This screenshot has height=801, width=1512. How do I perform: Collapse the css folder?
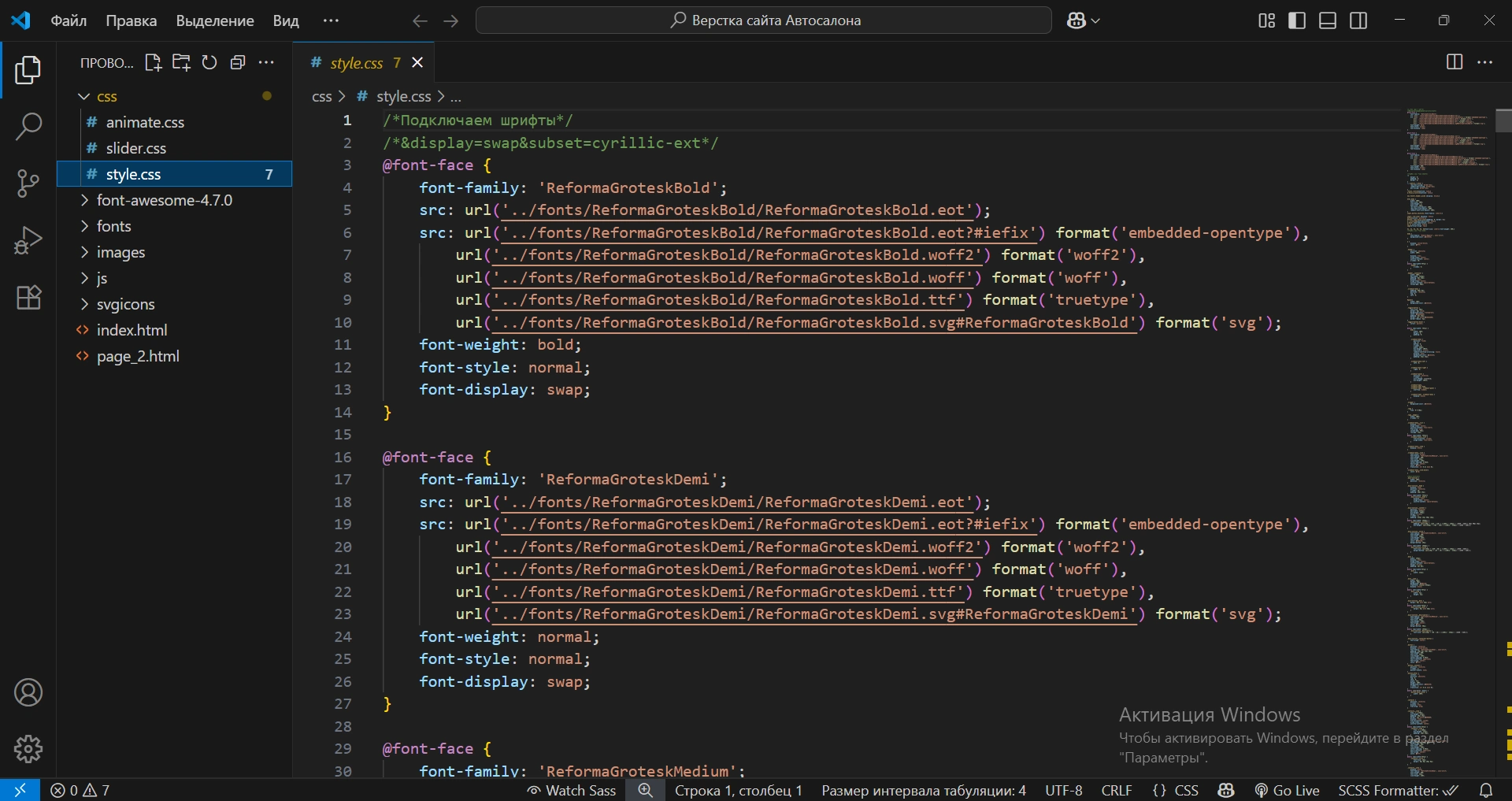(x=106, y=97)
